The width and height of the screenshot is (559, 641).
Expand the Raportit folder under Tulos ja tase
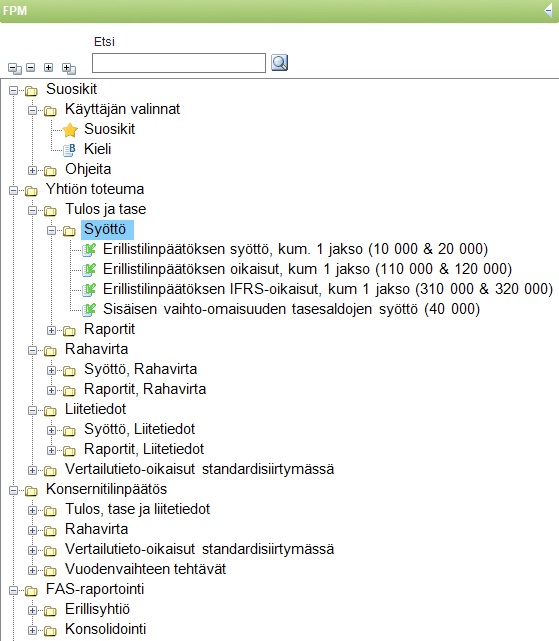[51, 330]
